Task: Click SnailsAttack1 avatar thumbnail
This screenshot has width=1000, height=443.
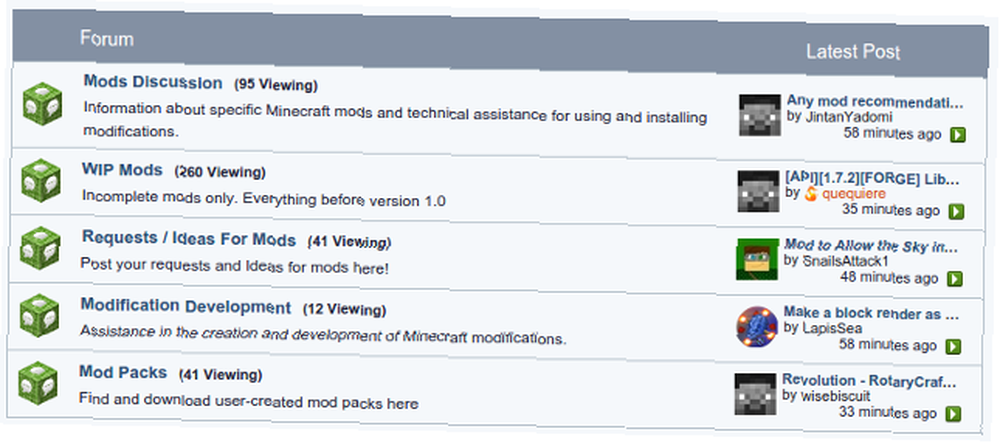Action: 758,259
